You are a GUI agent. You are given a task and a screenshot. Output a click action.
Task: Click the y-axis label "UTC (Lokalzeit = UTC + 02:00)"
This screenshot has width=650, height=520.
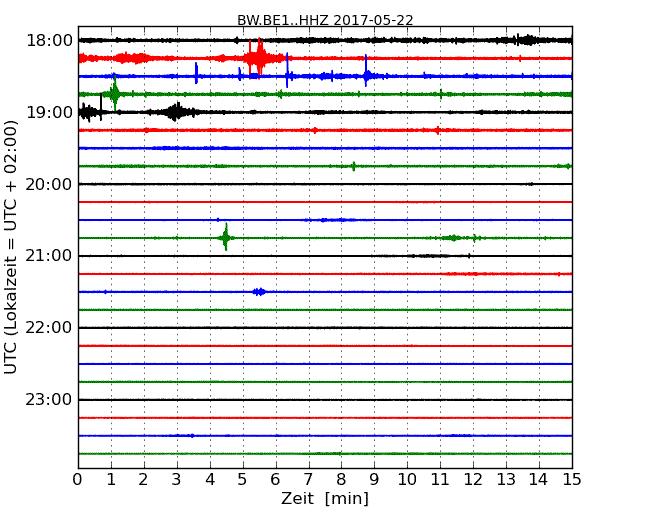(11, 247)
